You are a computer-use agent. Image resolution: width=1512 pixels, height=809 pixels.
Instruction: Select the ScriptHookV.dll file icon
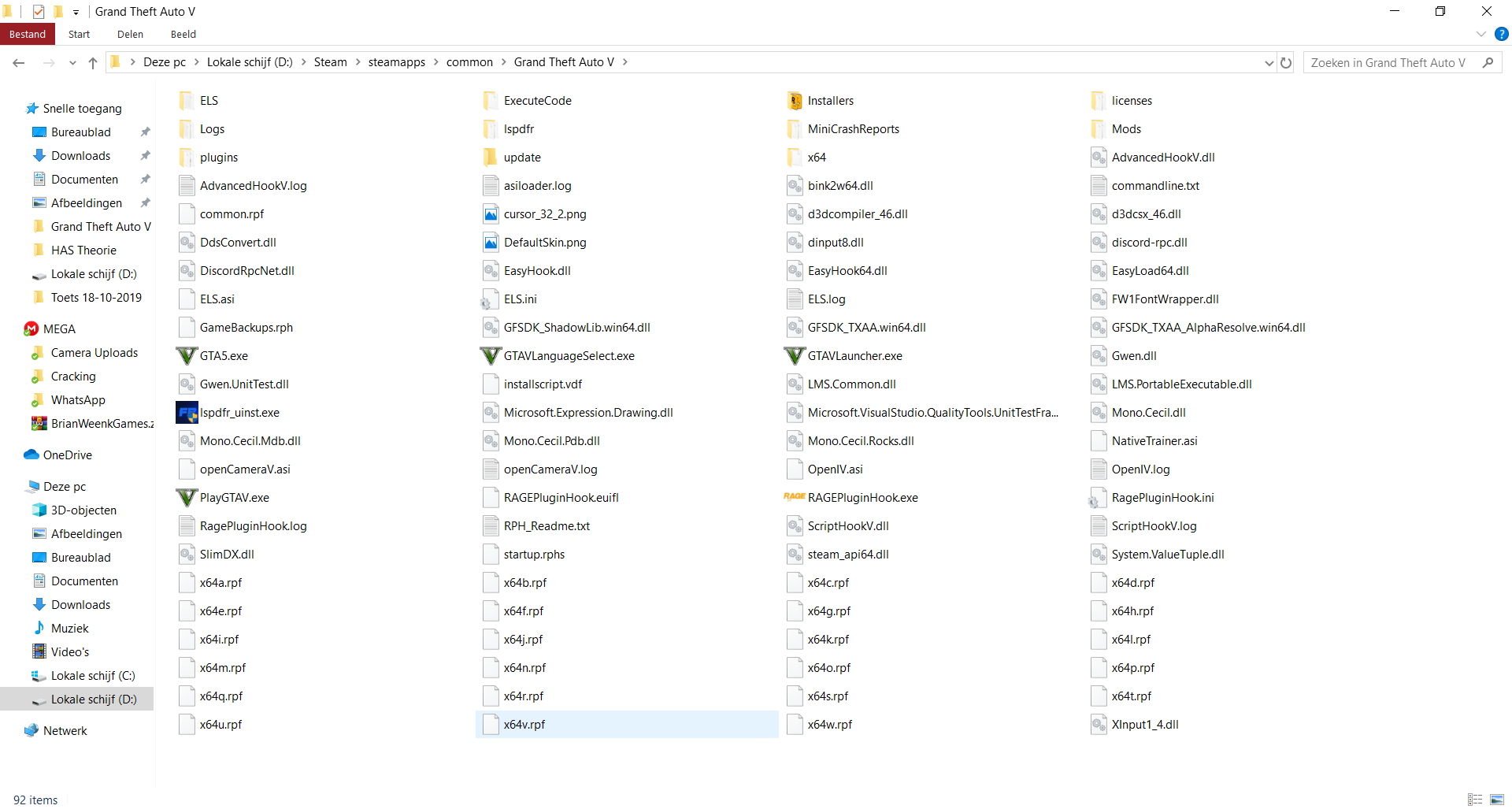795,526
